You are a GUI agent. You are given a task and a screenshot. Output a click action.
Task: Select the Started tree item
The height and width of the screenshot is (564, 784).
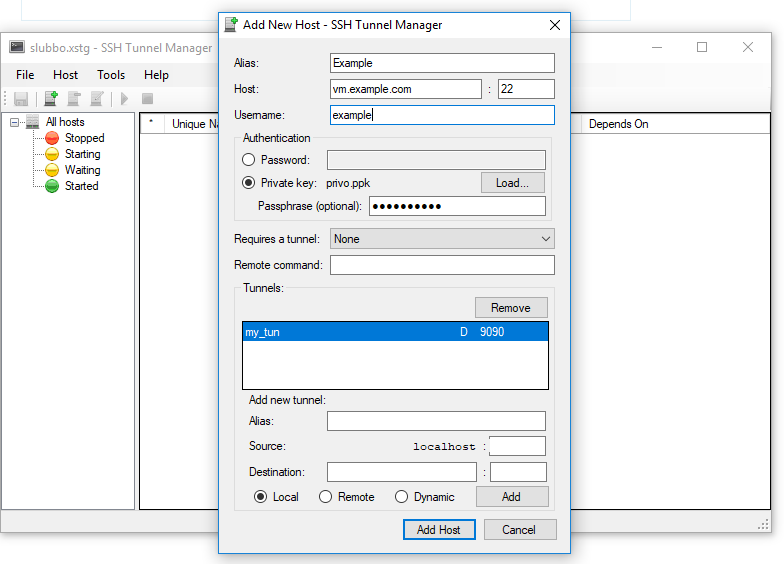coord(82,186)
